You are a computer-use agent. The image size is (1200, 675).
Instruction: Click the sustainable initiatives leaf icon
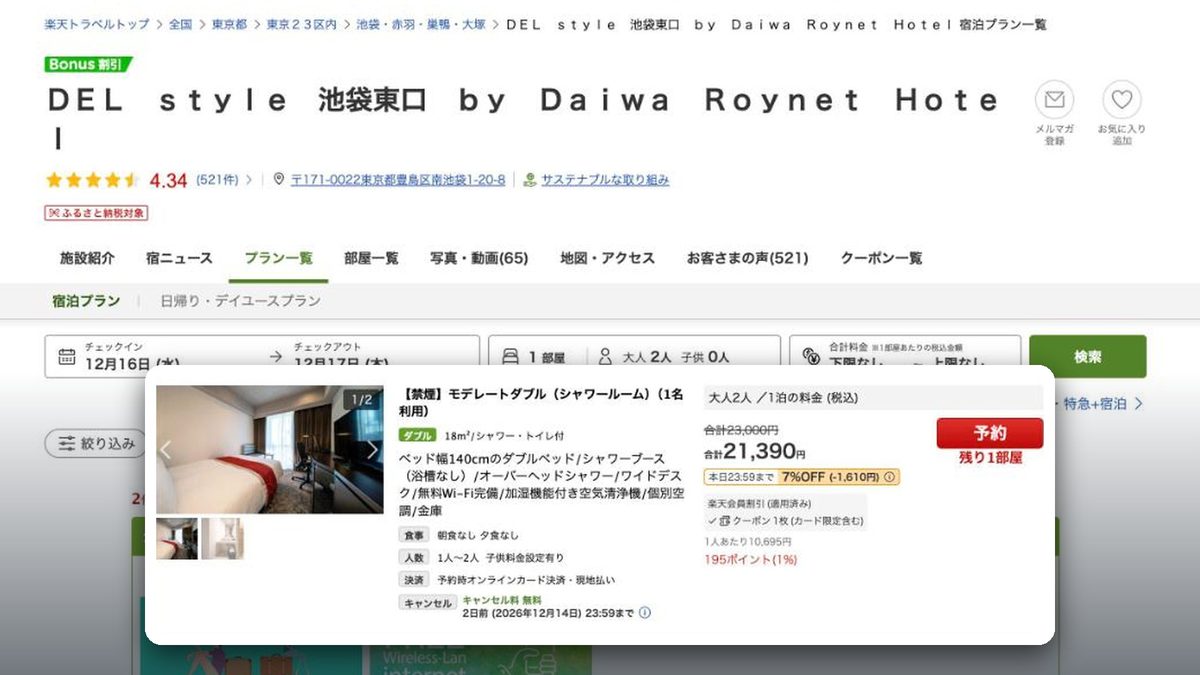tap(530, 180)
